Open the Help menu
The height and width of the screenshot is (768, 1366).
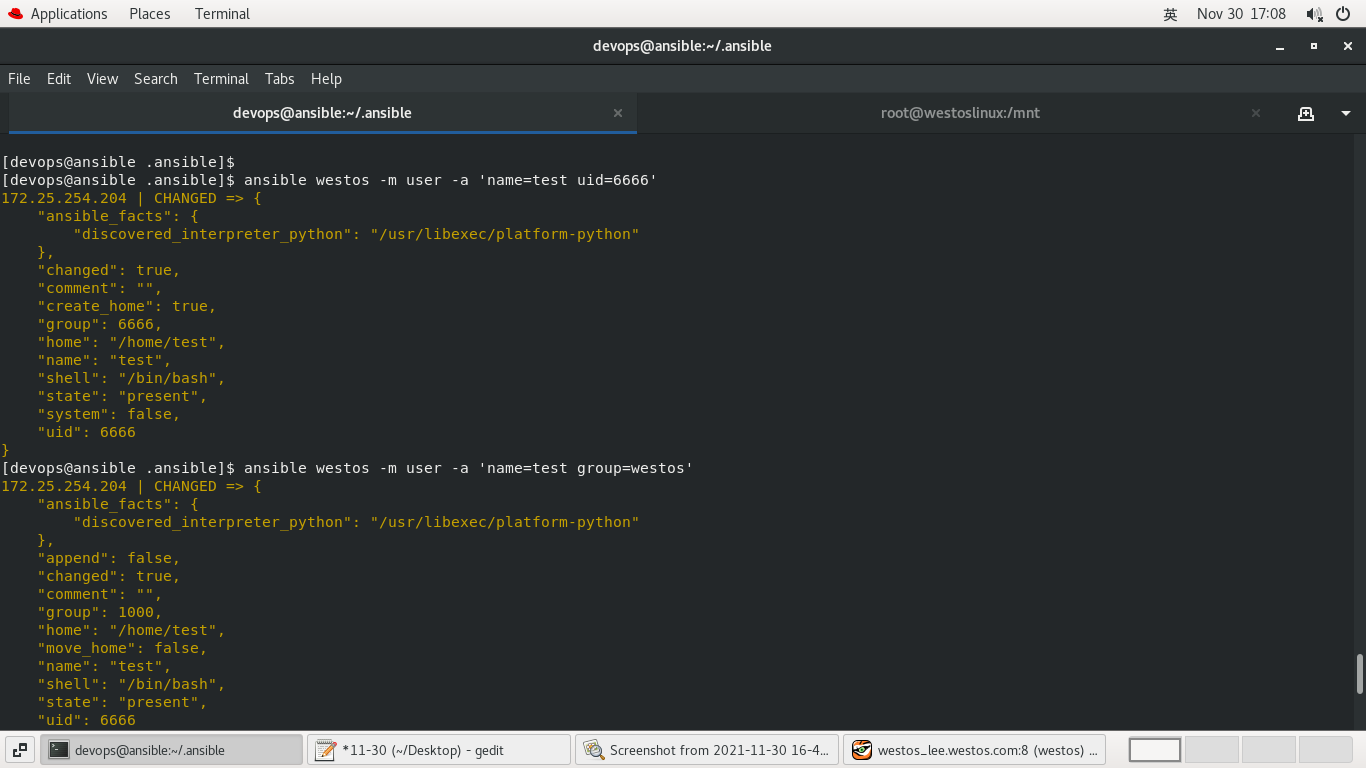click(326, 79)
